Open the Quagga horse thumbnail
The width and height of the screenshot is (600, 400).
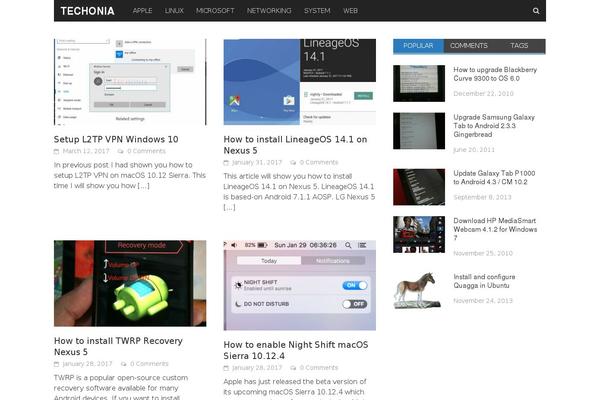coord(419,290)
